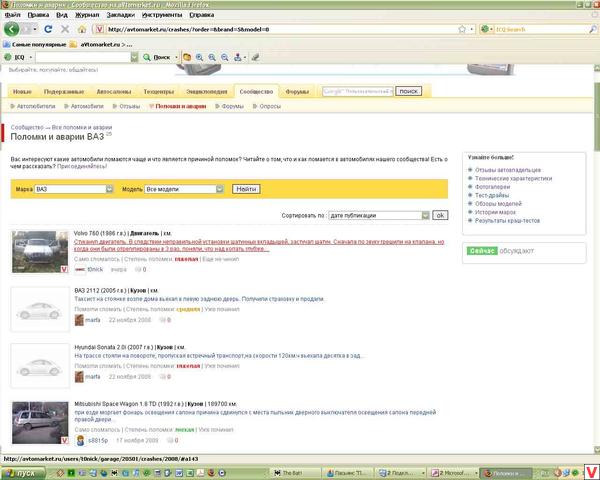Click the red V site favicon in address bar
The height and width of the screenshot is (480, 600).
click(x=99, y=29)
